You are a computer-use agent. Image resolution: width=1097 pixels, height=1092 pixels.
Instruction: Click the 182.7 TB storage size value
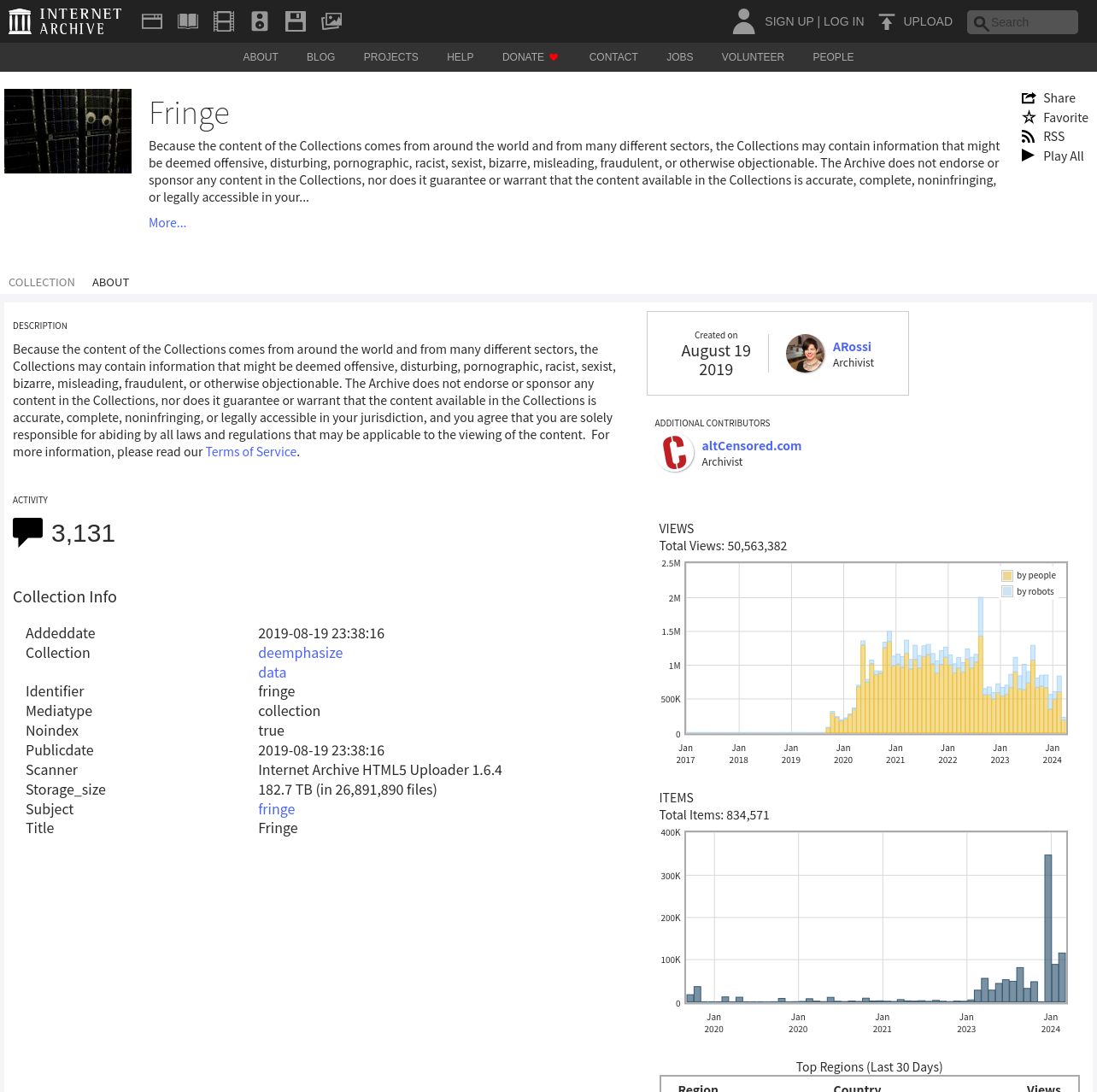(x=348, y=790)
